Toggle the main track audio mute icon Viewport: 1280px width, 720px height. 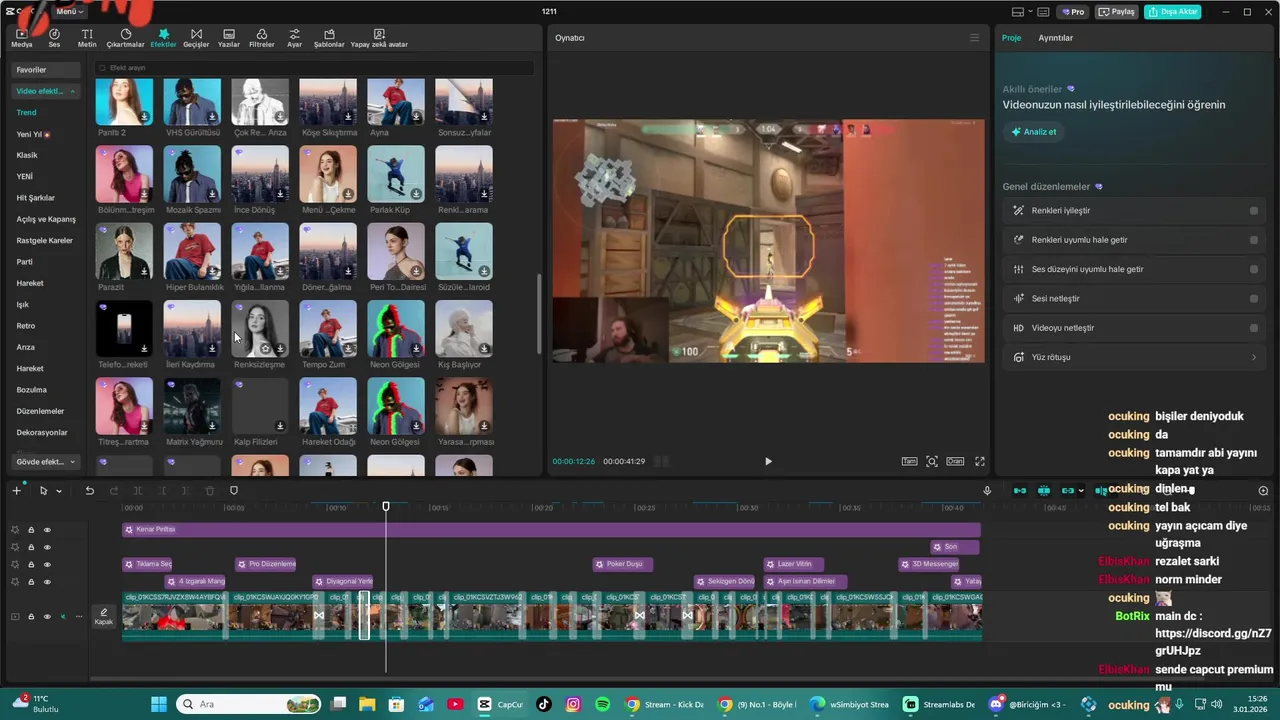pyautogui.click(x=62, y=617)
